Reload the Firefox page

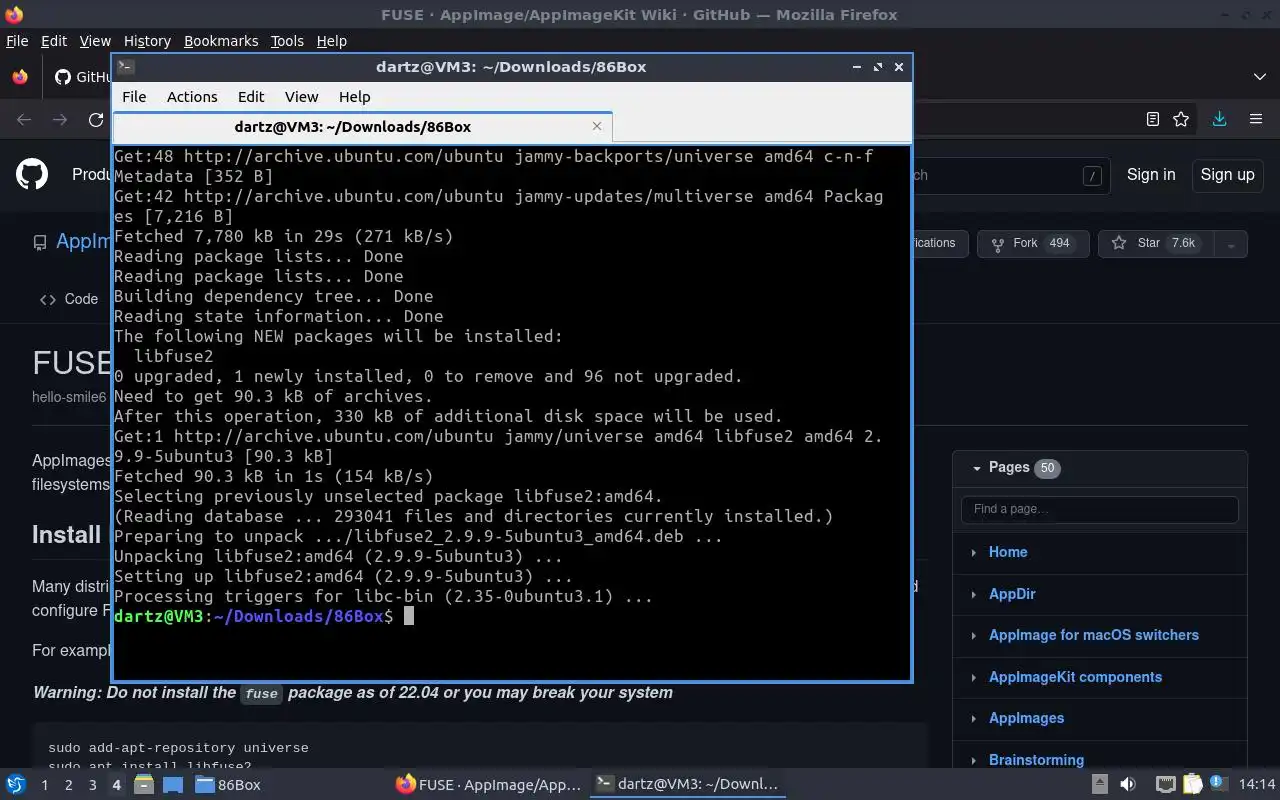pos(96,120)
